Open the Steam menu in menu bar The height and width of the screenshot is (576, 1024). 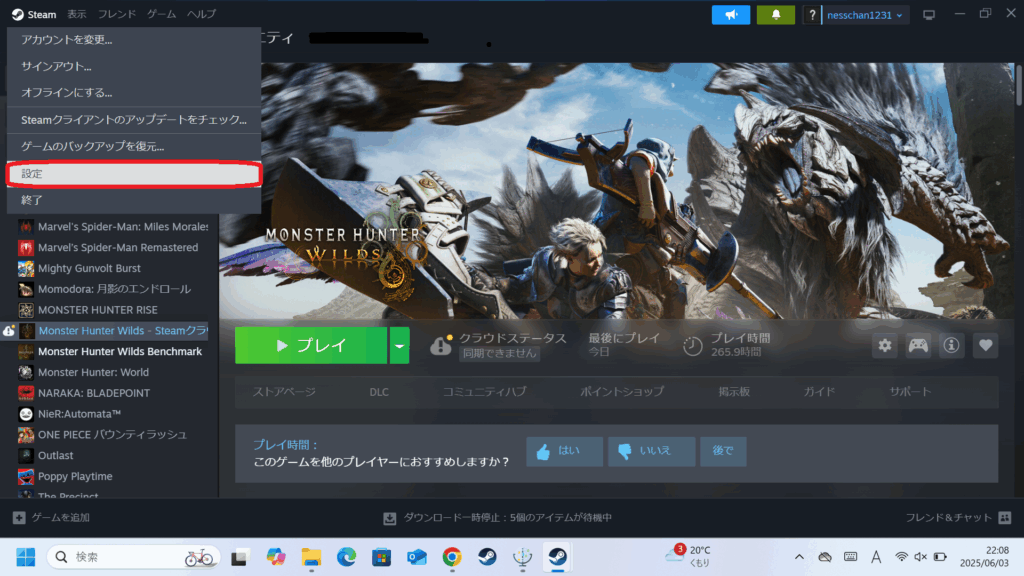(x=35, y=14)
